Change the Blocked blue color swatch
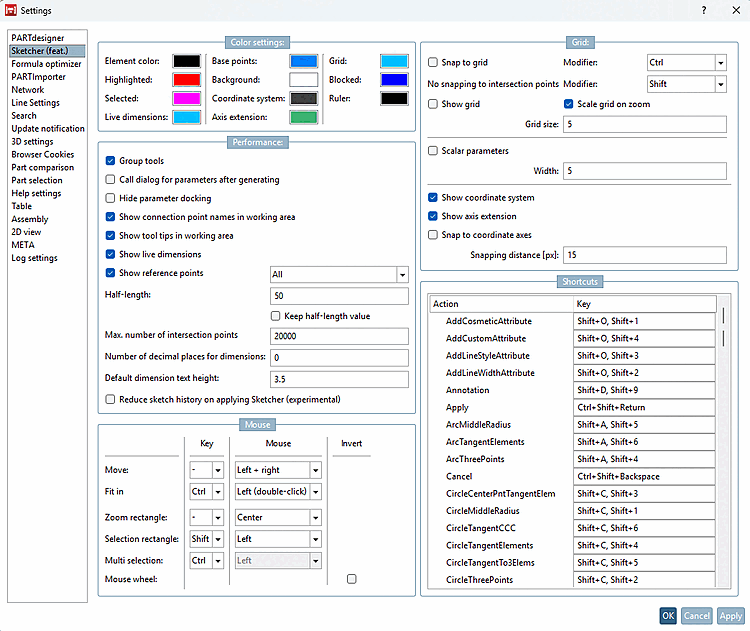 395,80
